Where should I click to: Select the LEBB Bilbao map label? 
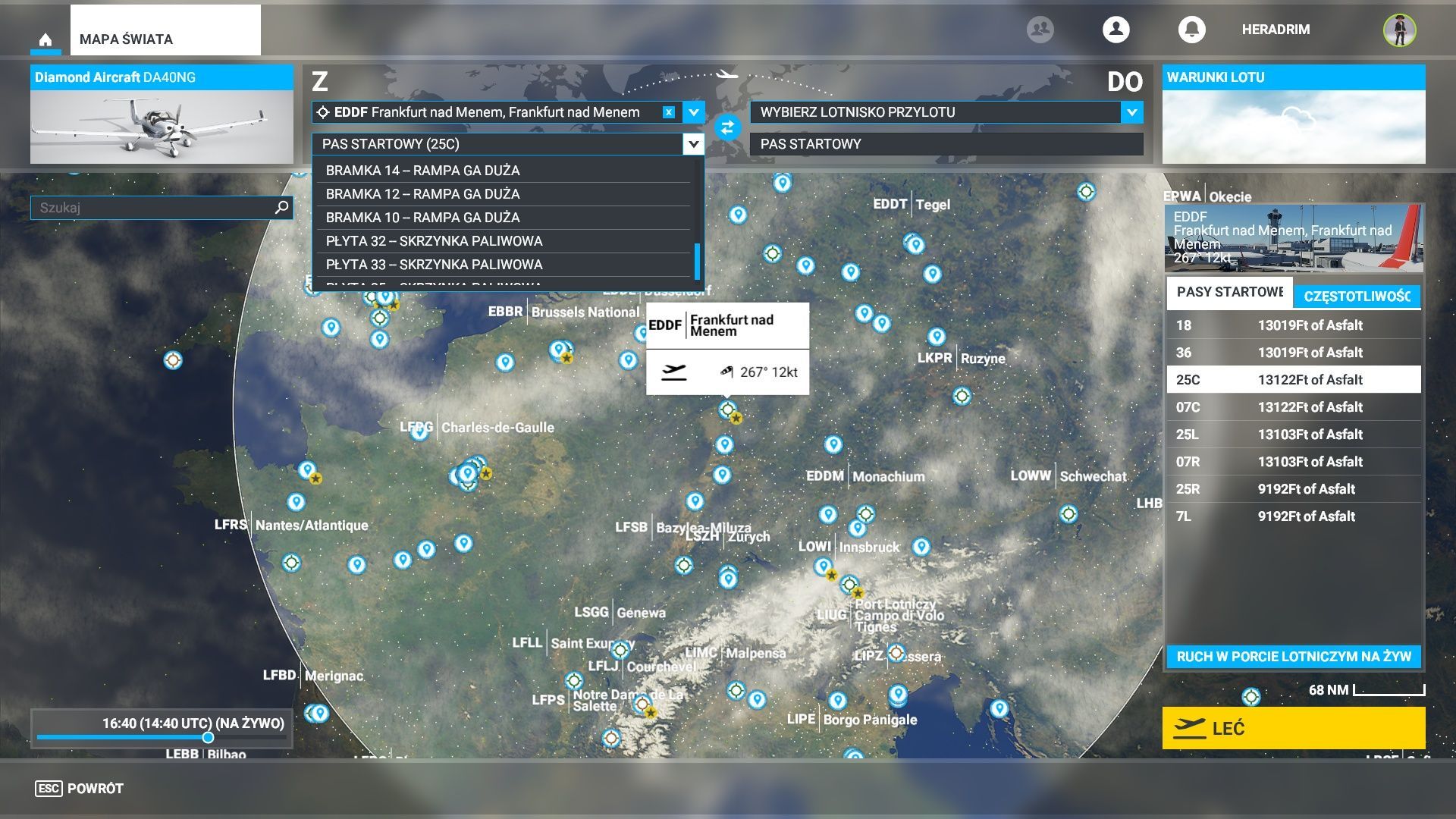pos(206,753)
